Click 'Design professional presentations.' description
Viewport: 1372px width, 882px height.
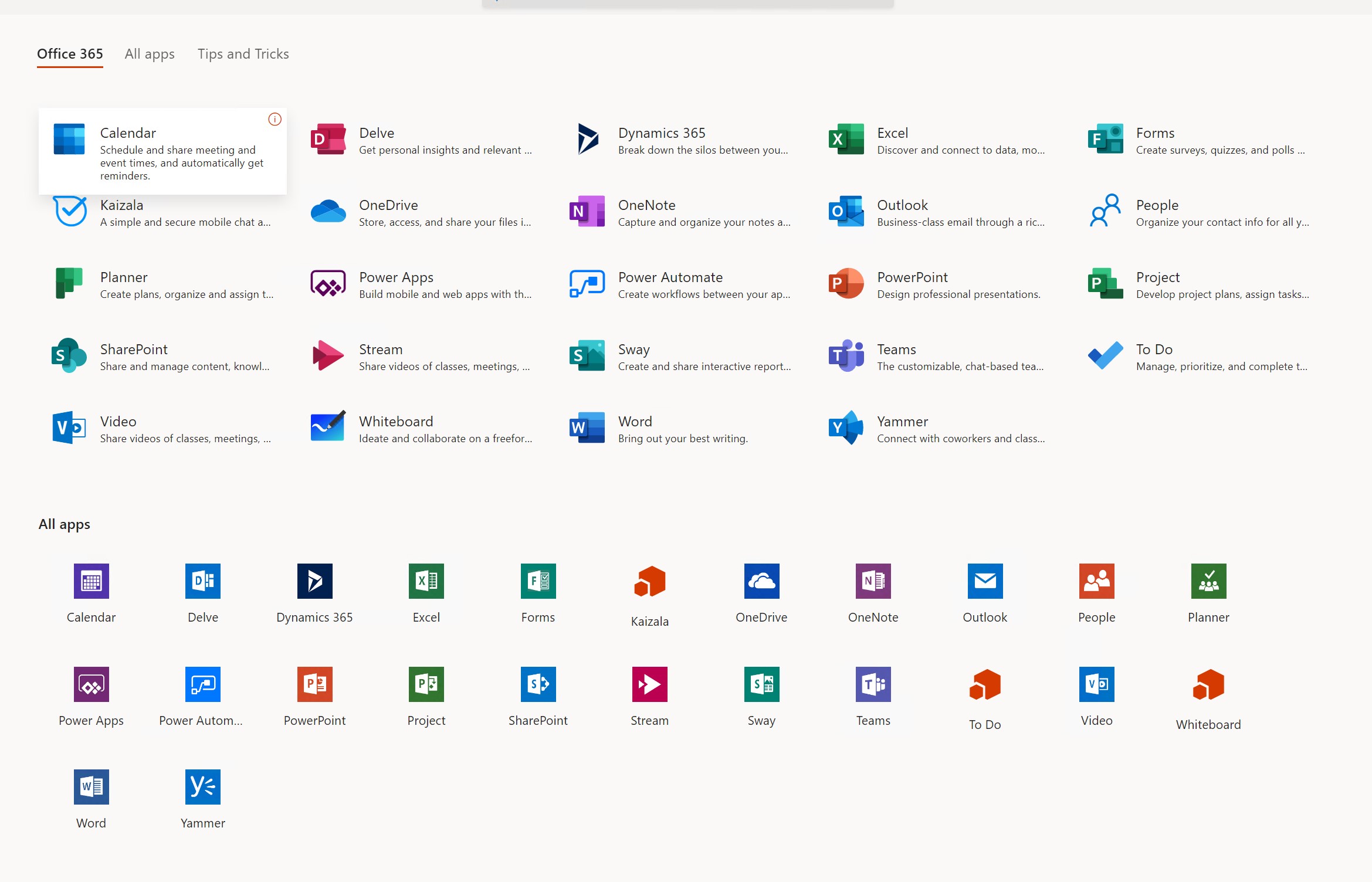click(958, 294)
